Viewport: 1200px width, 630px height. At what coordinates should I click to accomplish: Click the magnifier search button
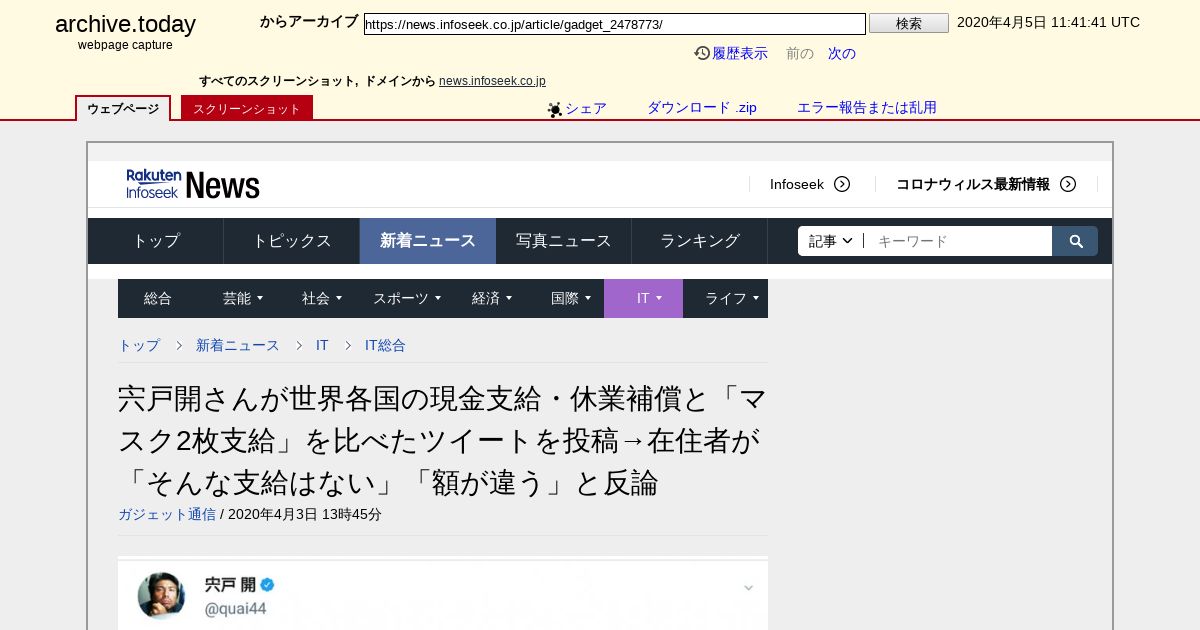pyautogui.click(x=1075, y=241)
